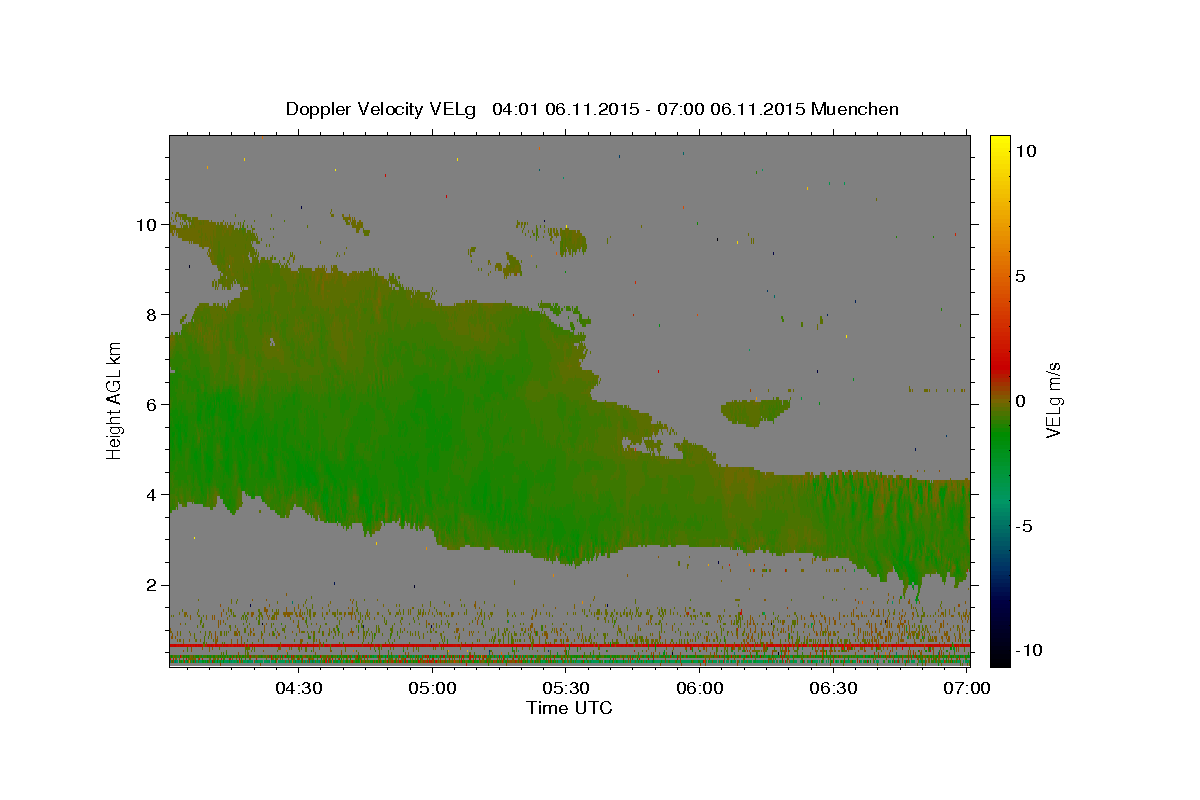Image resolution: width=1200 pixels, height=800 pixels.
Task: Click the '04:30' time tick label
Action: coord(299,688)
